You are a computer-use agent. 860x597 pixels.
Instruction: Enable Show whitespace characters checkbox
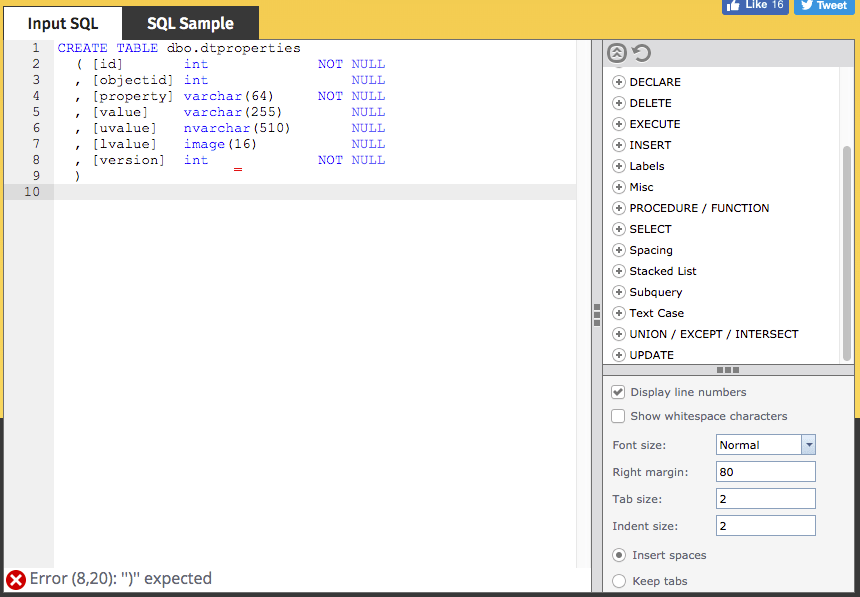(x=618, y=416)
